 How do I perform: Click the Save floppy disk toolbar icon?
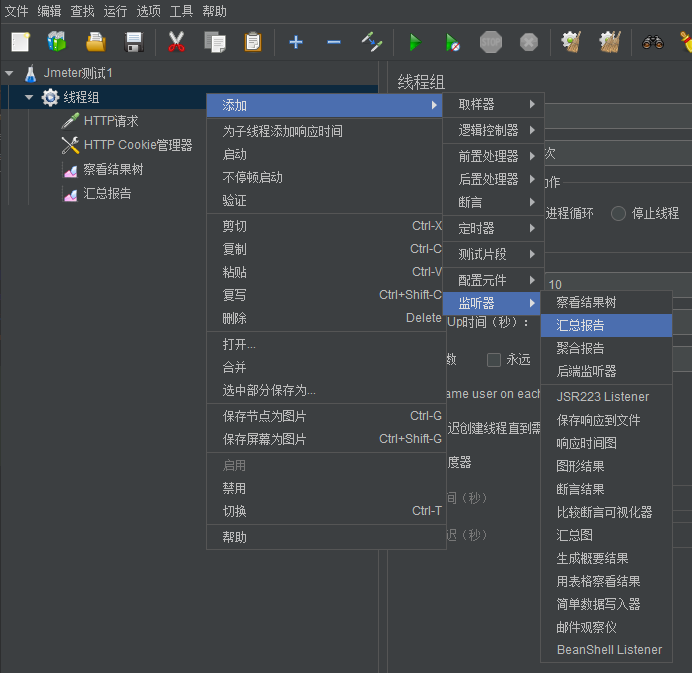coord(133,42)
